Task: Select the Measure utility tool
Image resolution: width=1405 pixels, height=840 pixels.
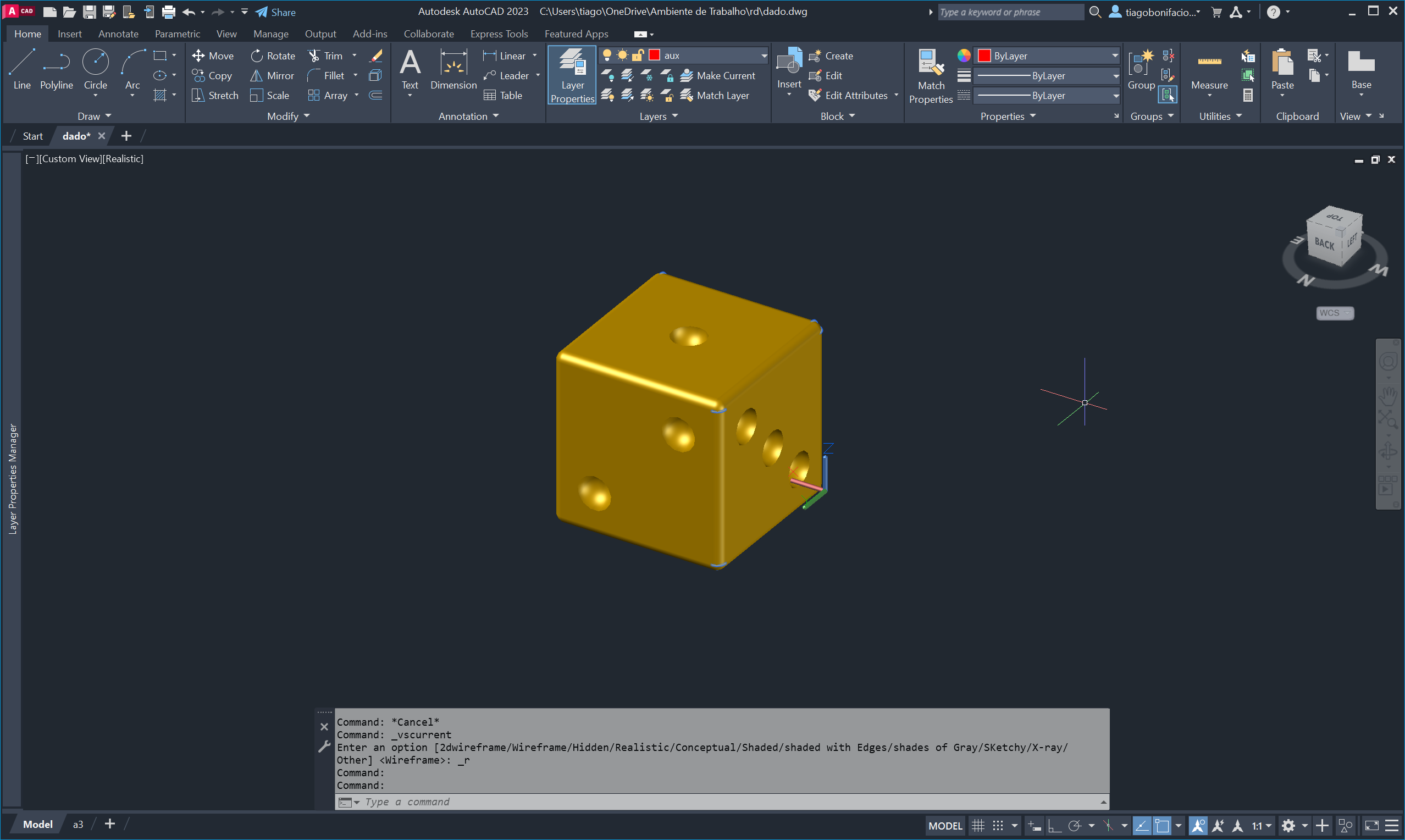Action: [x=1209, y=71]
